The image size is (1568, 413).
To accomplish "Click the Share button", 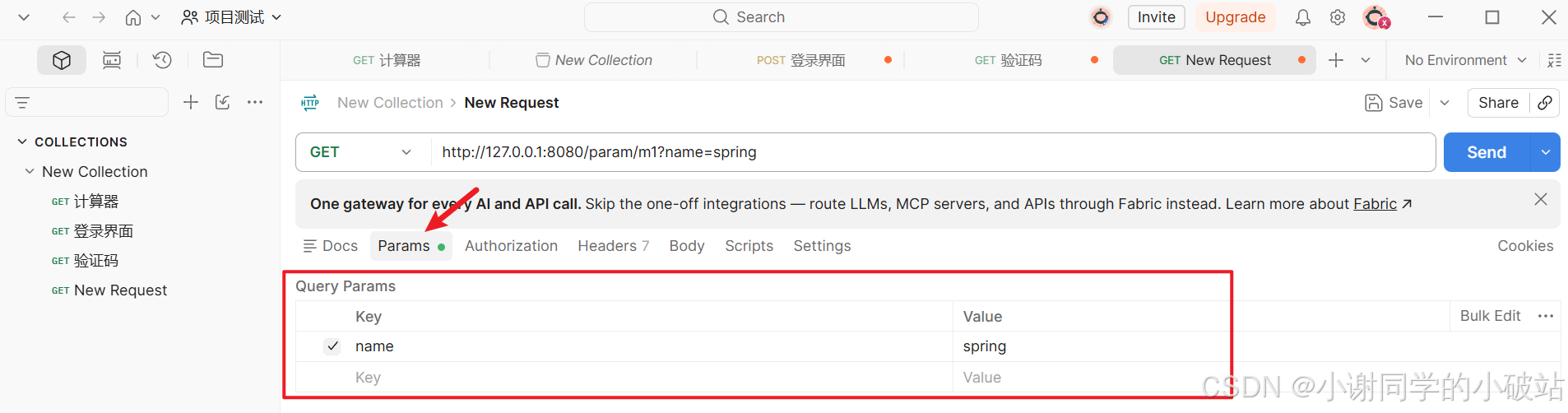I will click(x=1498, y=103).
